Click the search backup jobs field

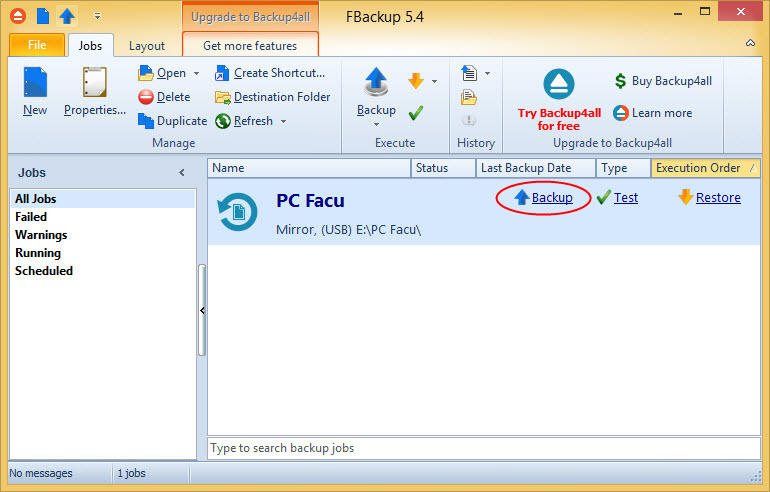(484, 448)
